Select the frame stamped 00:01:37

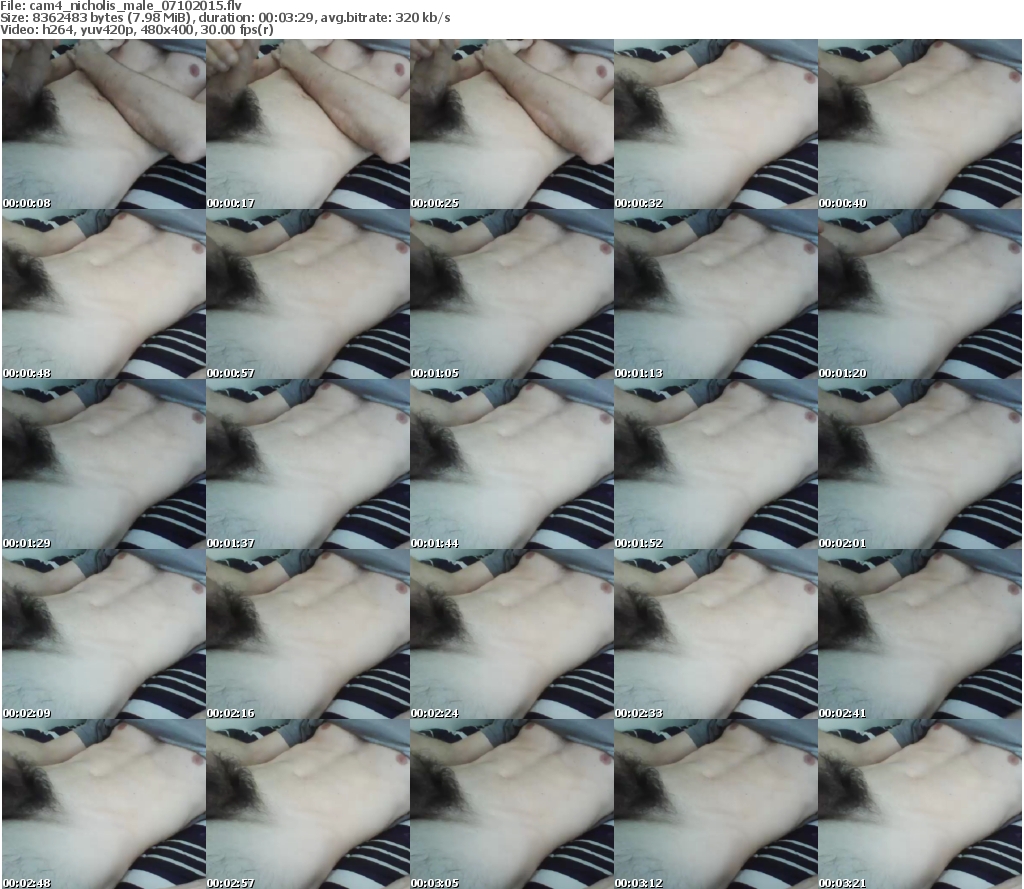(x=308, y=464)
